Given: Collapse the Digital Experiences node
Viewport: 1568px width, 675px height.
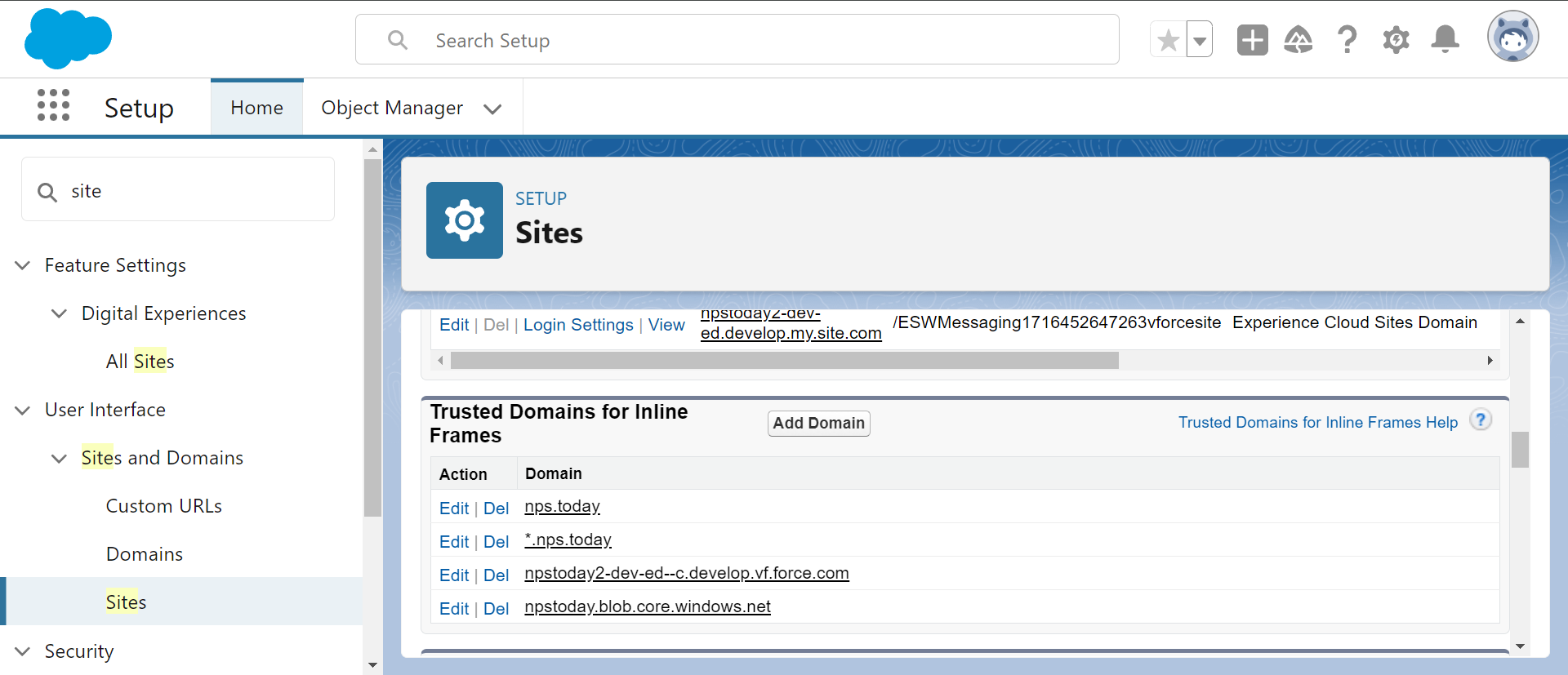Looking at the screenshot, I should point(59,313).
